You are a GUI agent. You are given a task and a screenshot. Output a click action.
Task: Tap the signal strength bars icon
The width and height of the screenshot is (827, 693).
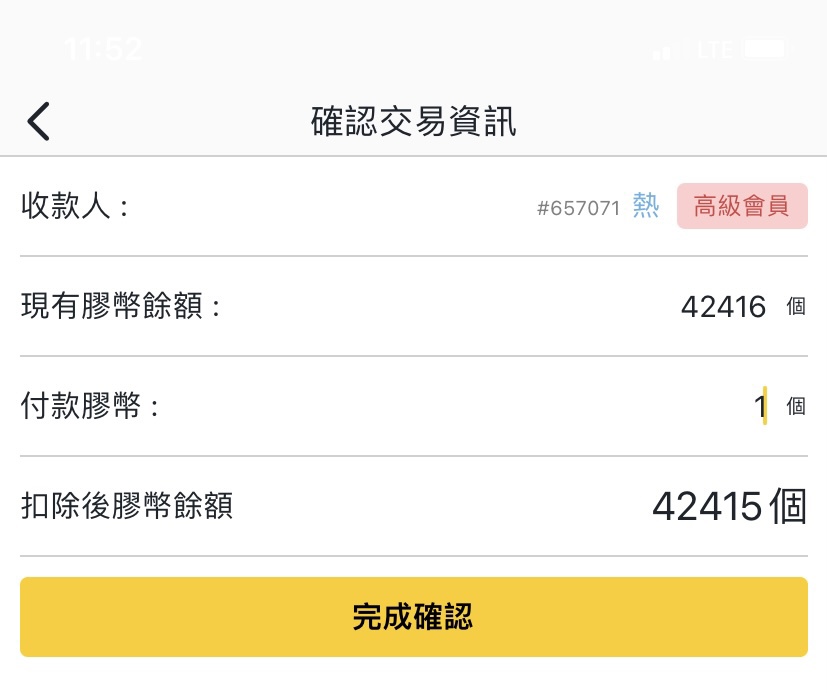670,50
